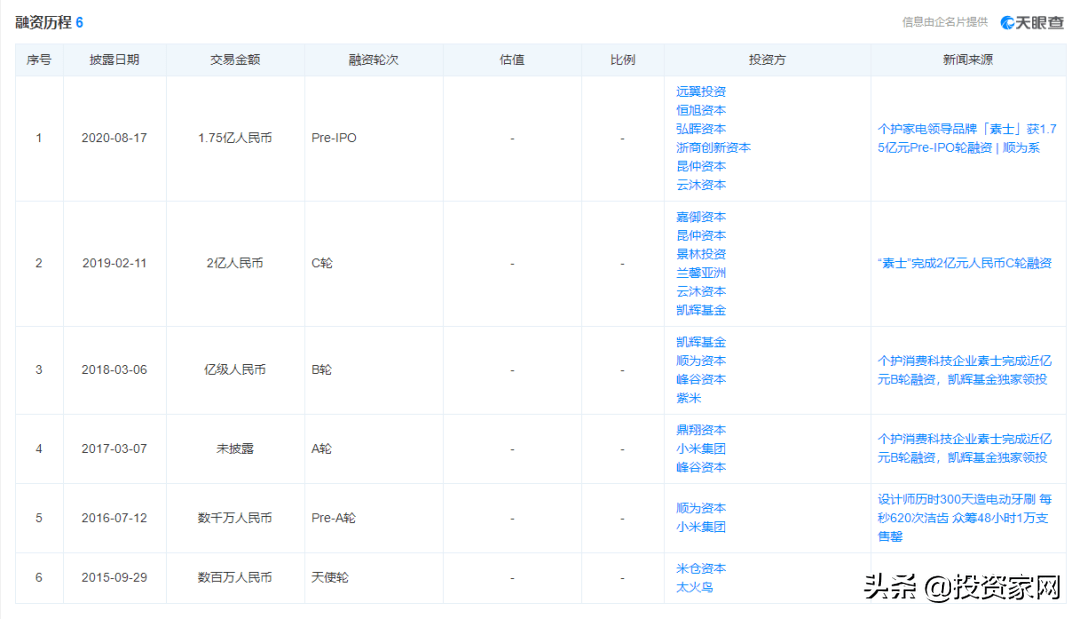Open investor link 米仓资本
This screenshot has width=1080, height=619.
[x=700, y=569]
